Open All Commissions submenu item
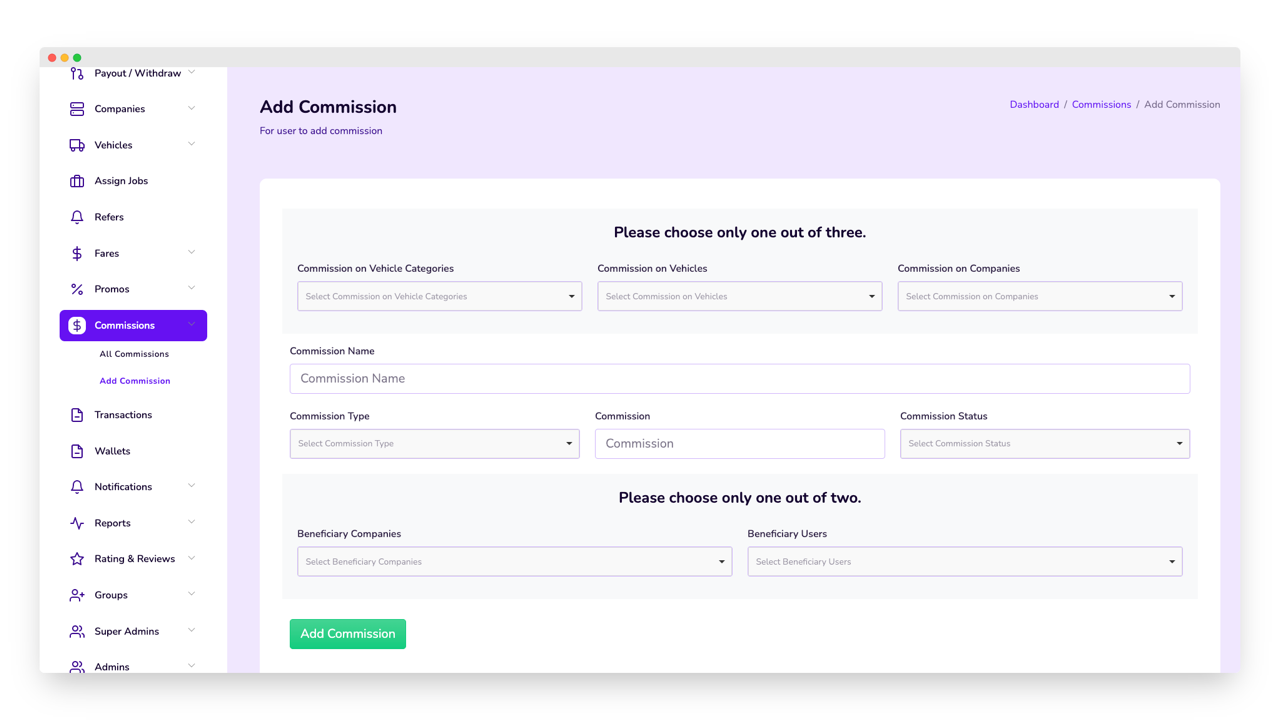 tap(134, 354)
